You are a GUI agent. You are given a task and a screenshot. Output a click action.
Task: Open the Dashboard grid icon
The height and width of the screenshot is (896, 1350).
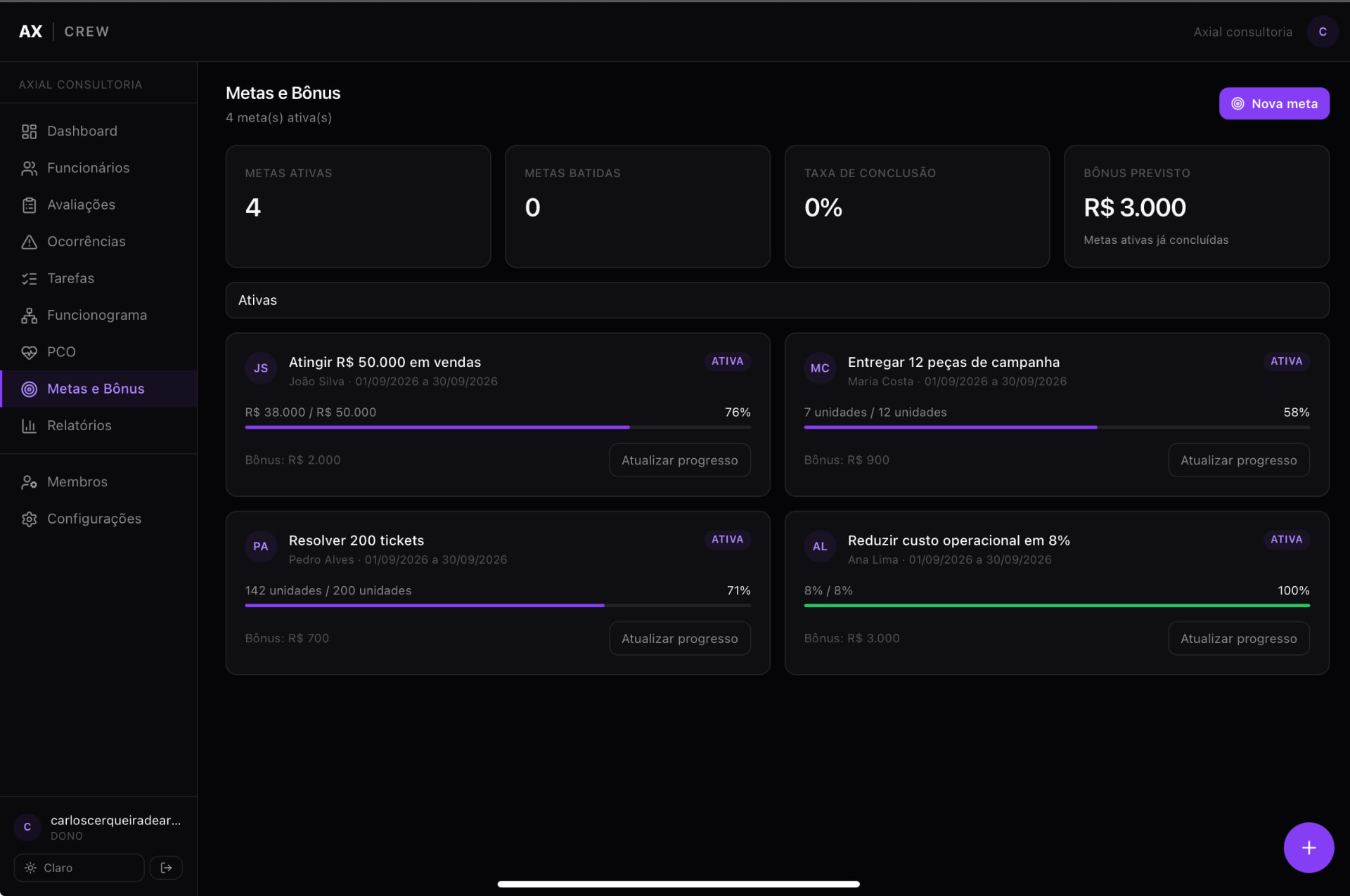29,131
